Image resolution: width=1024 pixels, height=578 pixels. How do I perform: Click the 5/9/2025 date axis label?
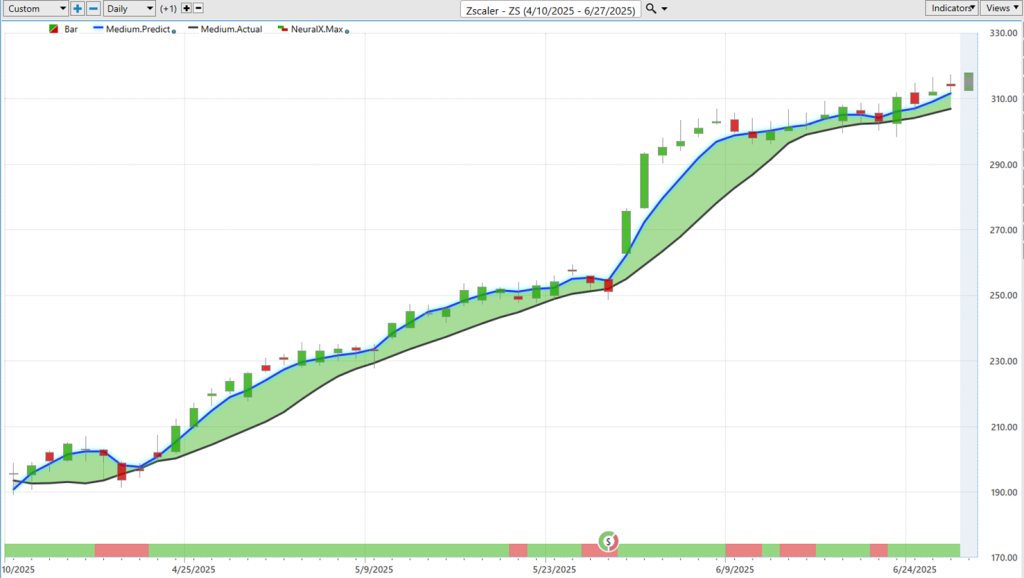point(374,570)
